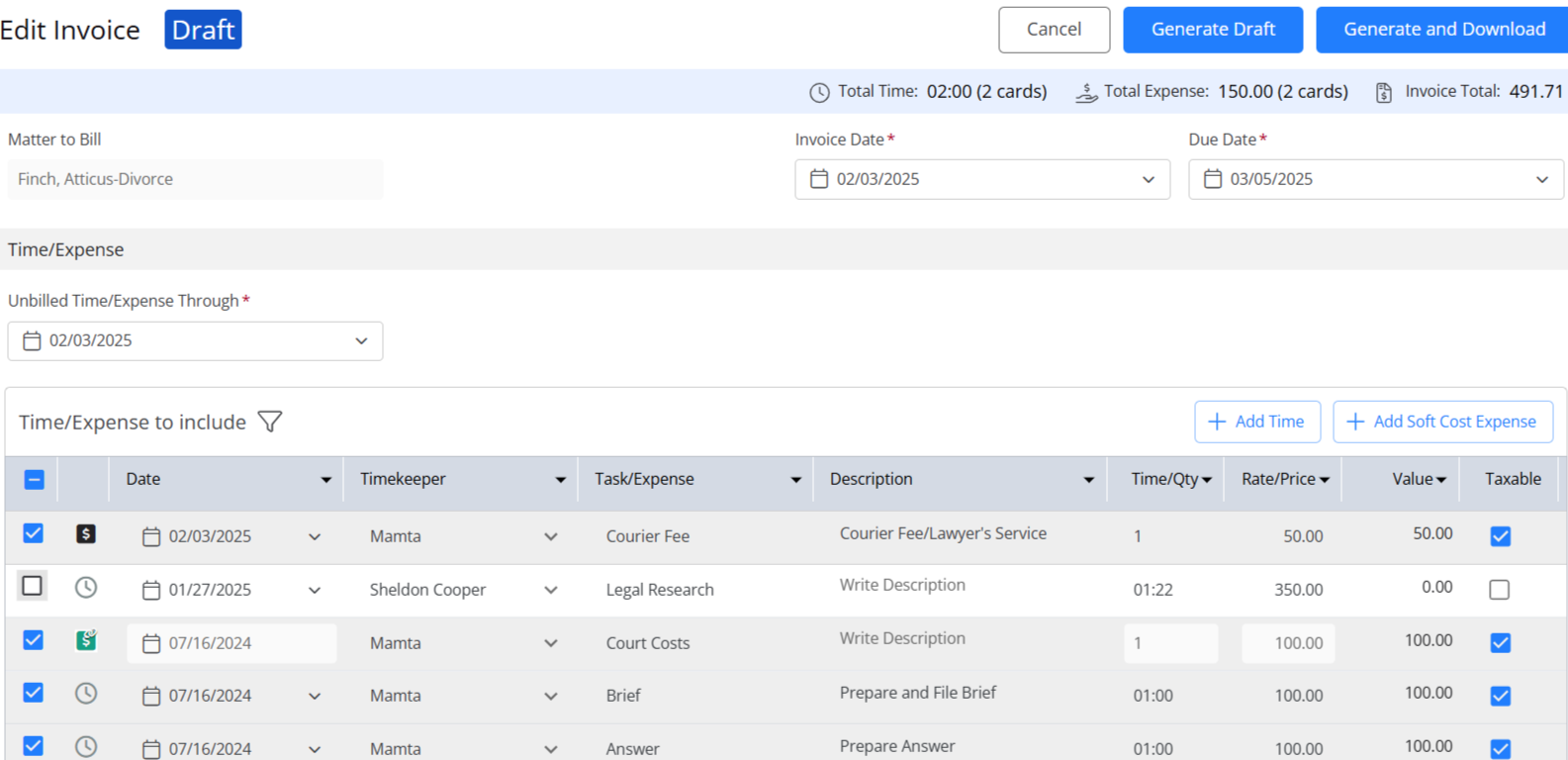
Task: Uncheck the Brief row include checkbox
Action: pyautogui.click(x=33, y=692)
